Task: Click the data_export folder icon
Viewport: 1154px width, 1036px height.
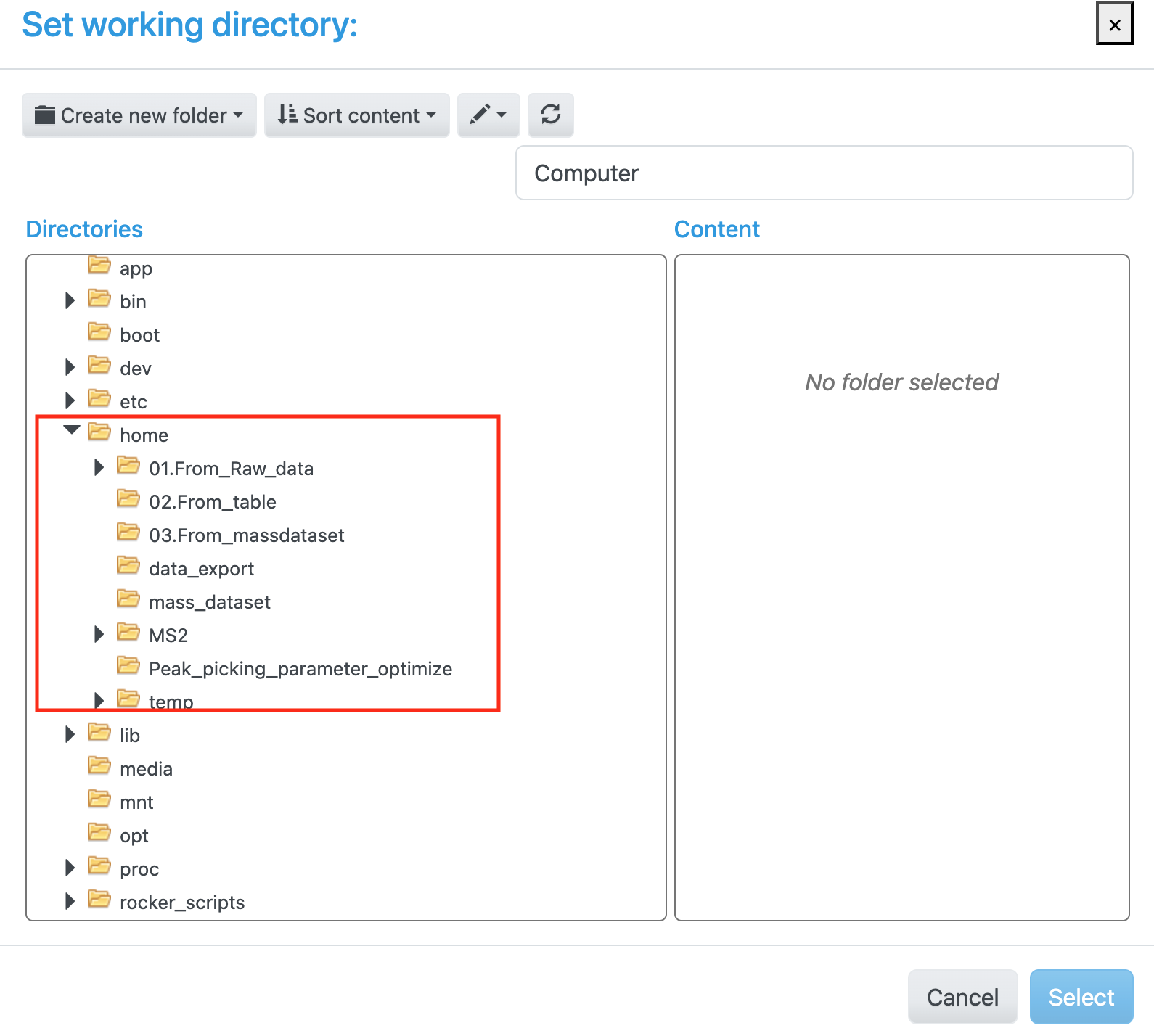Action: click(128, 566)
